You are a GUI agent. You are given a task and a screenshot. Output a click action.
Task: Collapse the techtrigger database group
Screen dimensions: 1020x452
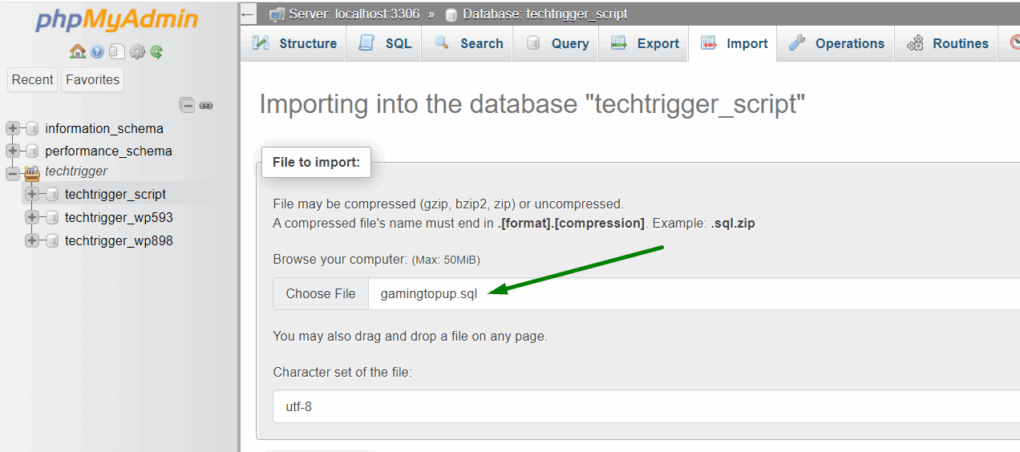pos(13,171)
